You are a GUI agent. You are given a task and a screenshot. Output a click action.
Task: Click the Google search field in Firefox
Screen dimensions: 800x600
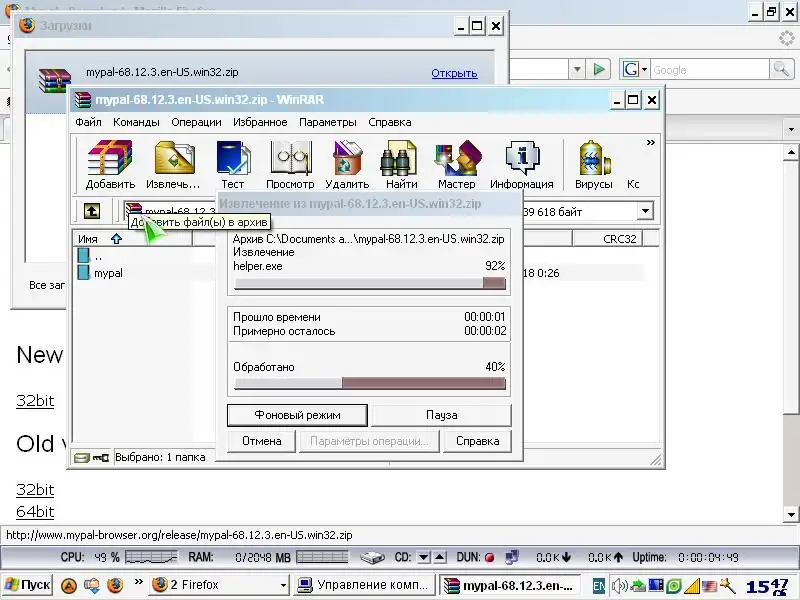(709, 70)
